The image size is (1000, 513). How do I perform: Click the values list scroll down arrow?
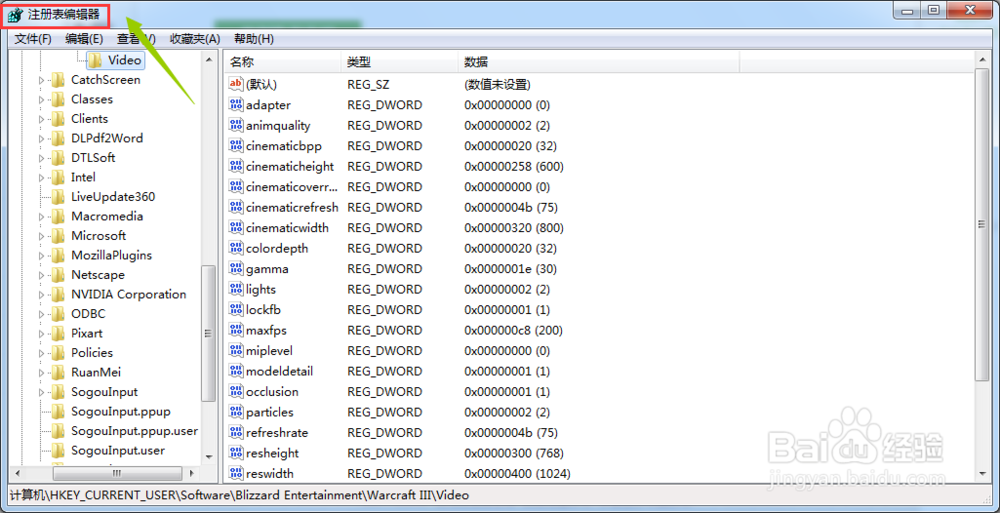pos(982,473)
